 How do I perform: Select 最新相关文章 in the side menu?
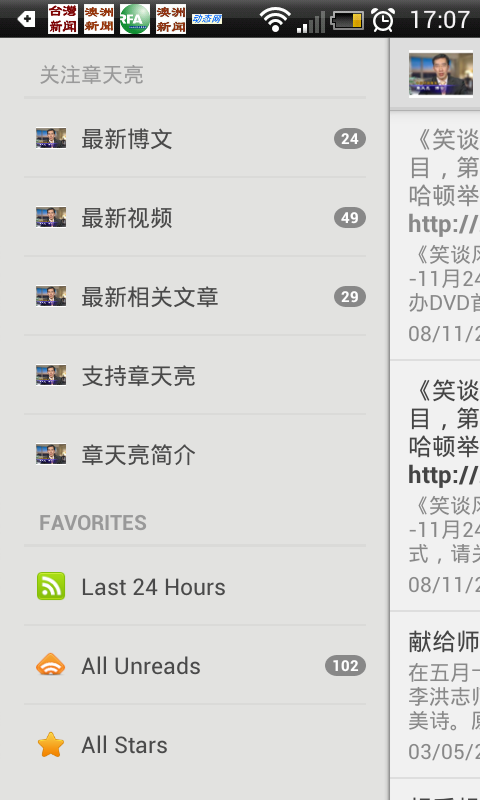coord(195,296)
